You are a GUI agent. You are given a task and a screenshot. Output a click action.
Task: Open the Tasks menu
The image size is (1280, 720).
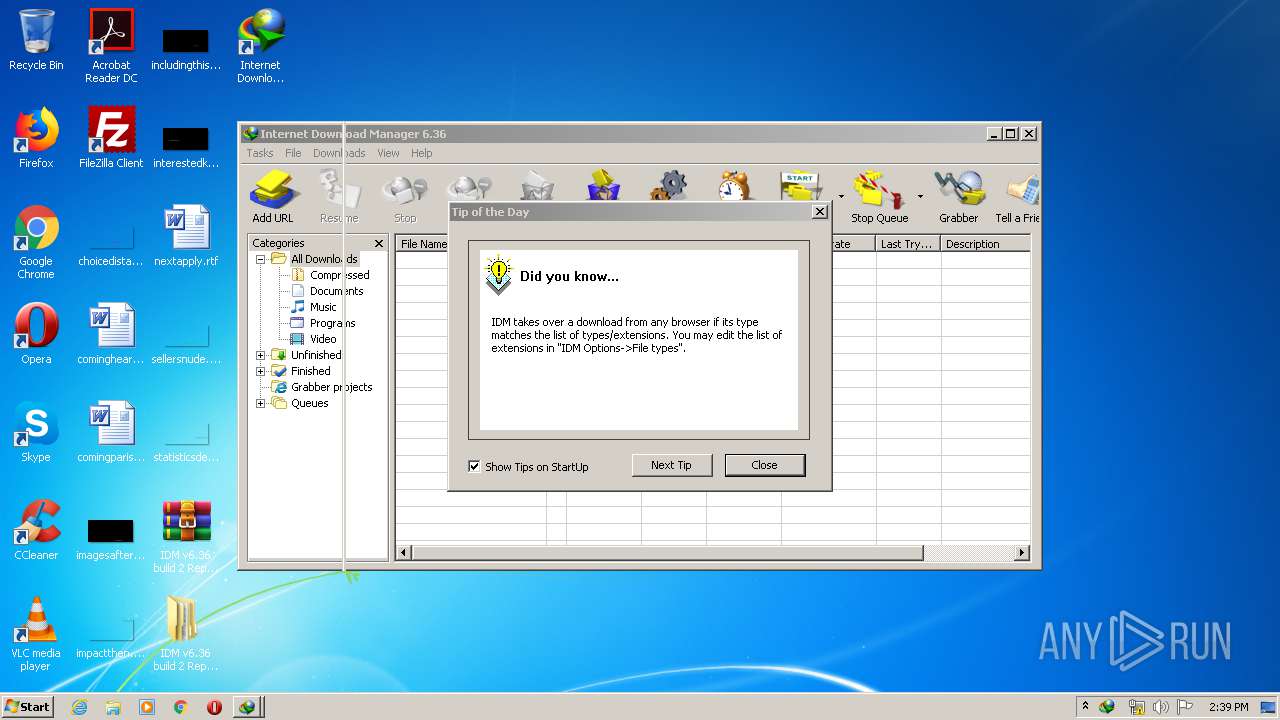(260, 153)
